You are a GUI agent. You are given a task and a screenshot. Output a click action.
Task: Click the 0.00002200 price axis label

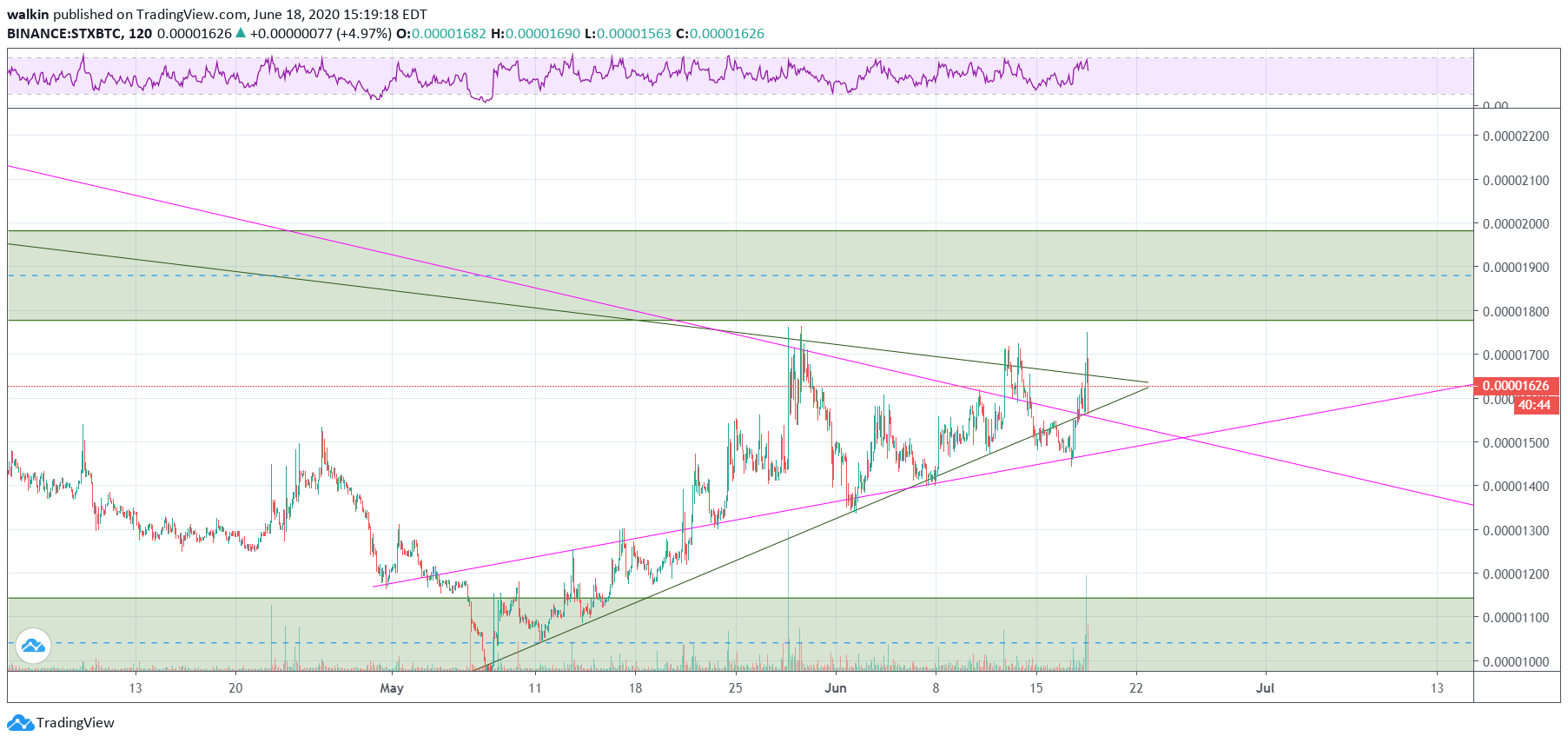tap(1516, 136)
